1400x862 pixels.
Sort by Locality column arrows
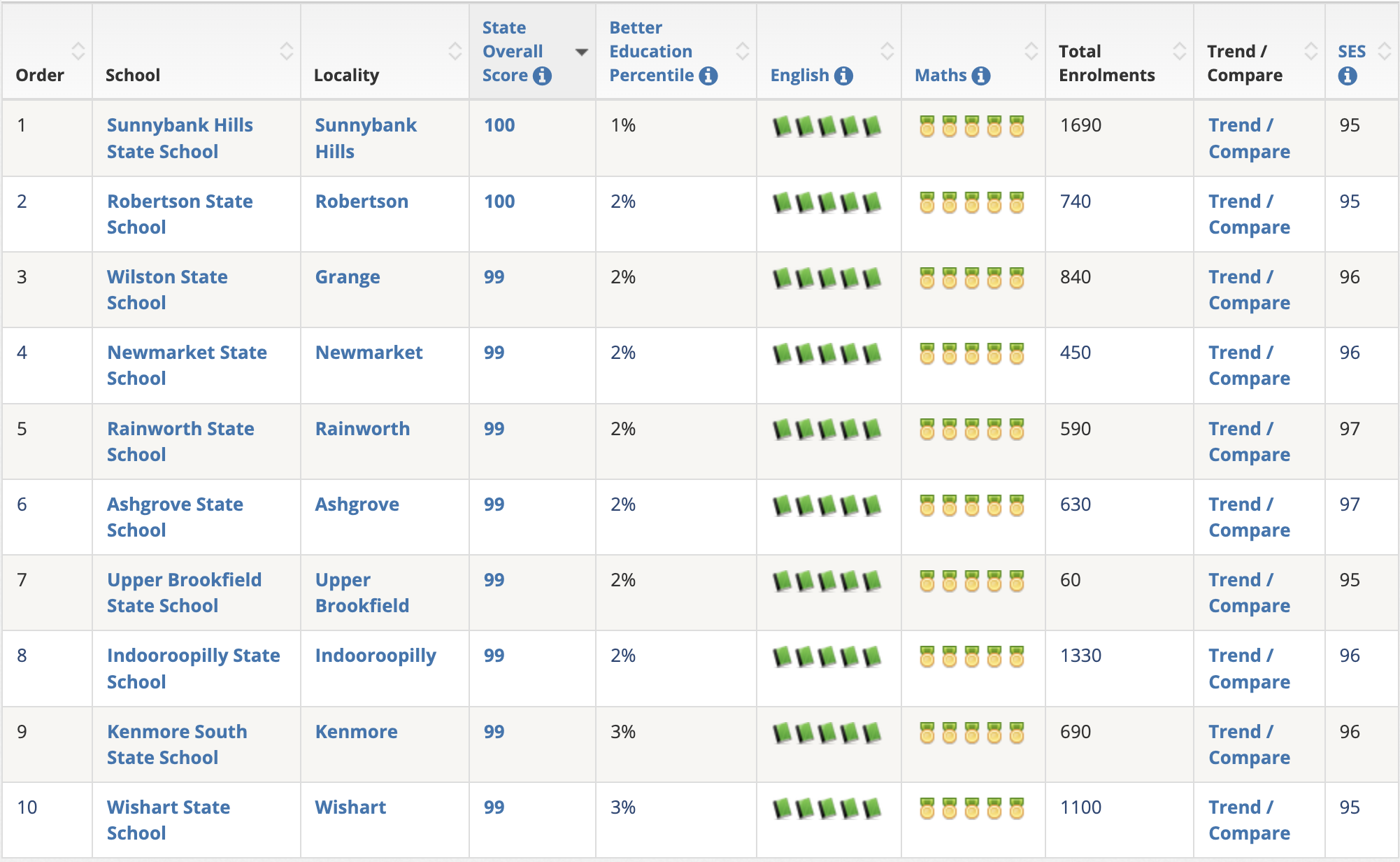tap(455, 51)
